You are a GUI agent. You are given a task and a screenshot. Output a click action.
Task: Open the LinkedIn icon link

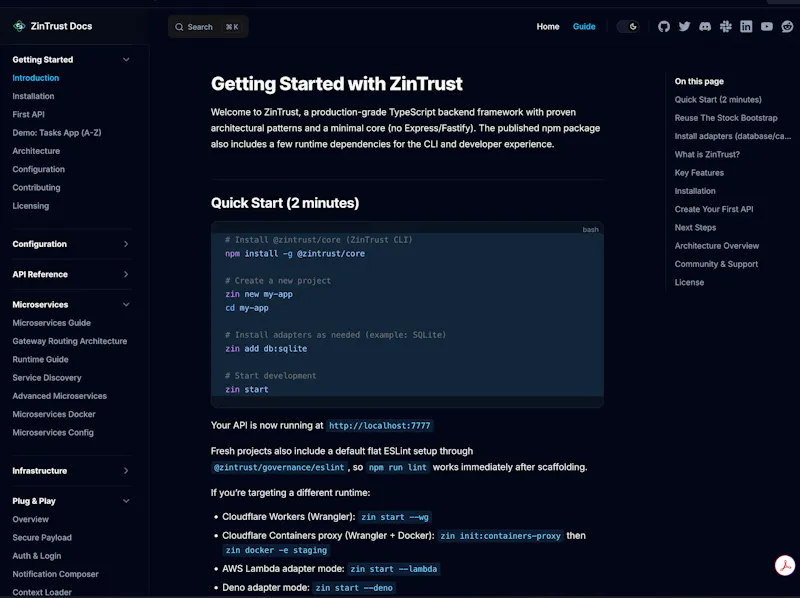746,27
